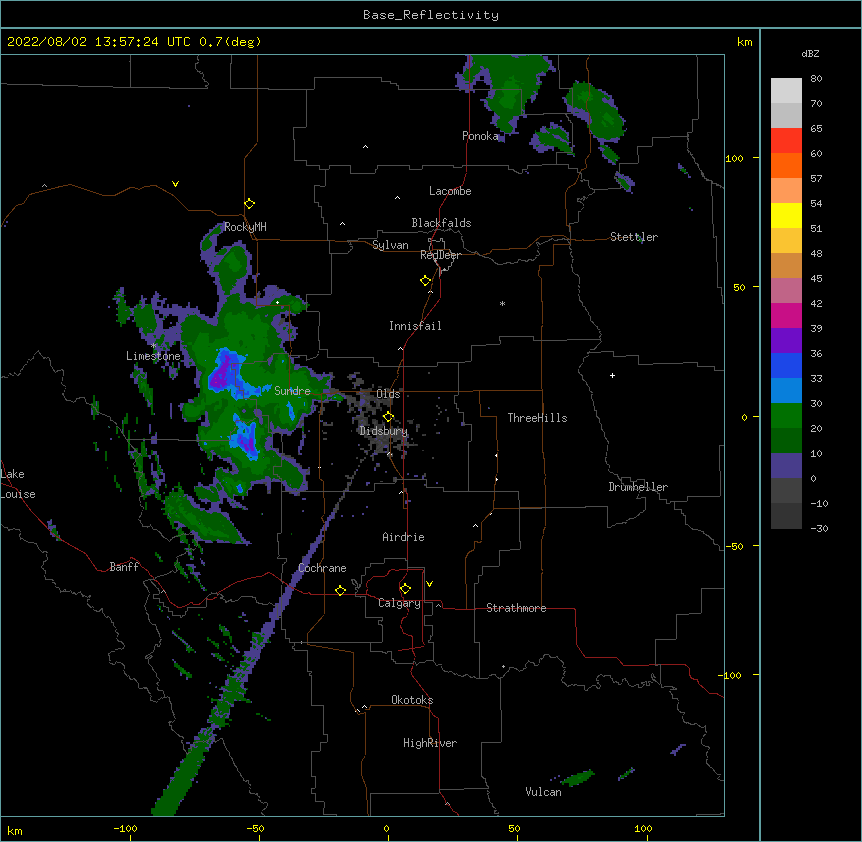
Task: Click the Blackfalds label
Action: coord(441,223)
